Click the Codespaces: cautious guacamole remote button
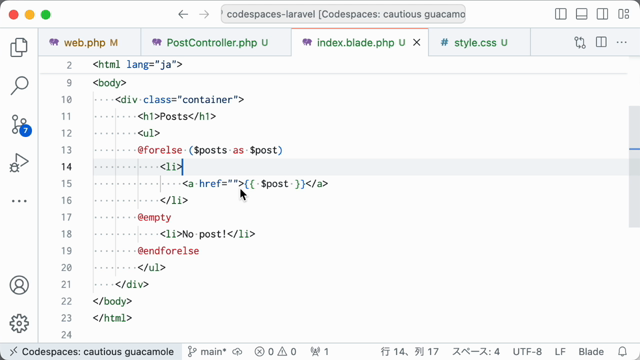 tap(91, 351)
